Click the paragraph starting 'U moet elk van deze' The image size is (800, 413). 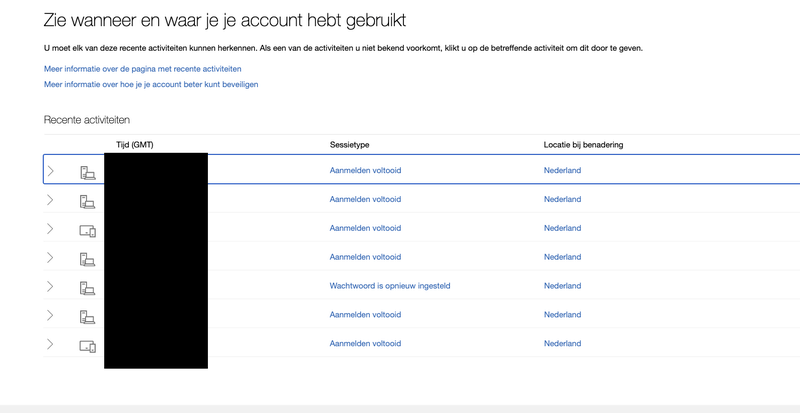tap(343, 48)
